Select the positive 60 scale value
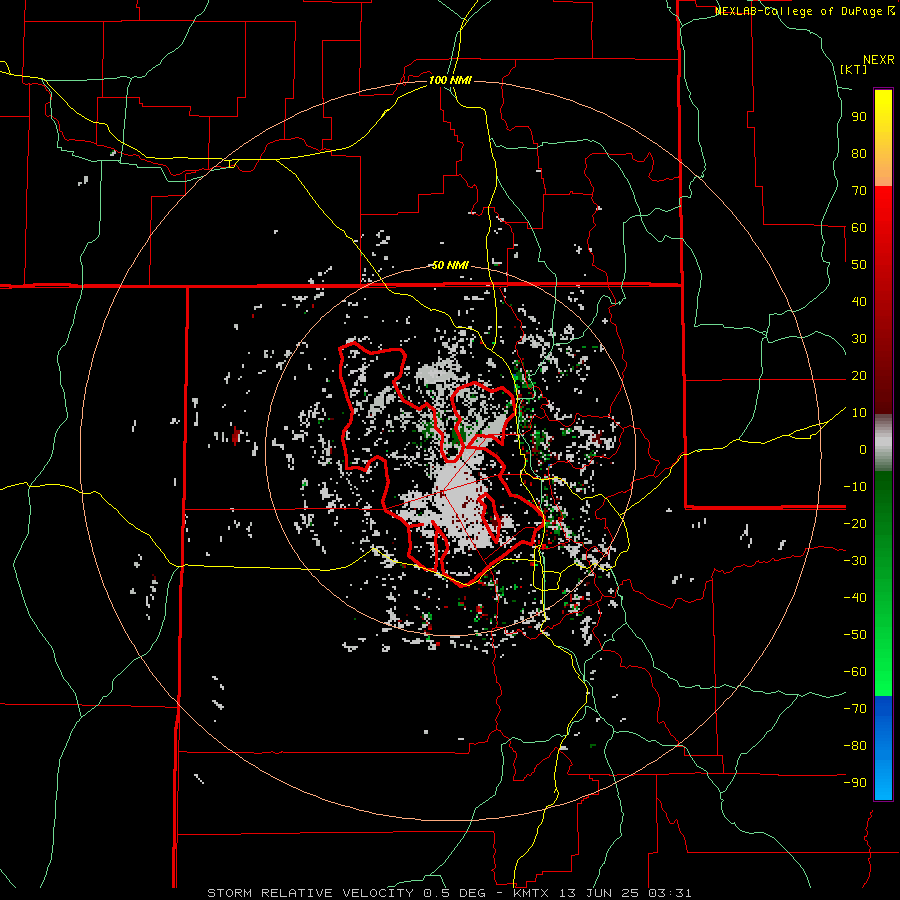900x900 pixels. tap(859, 228)
